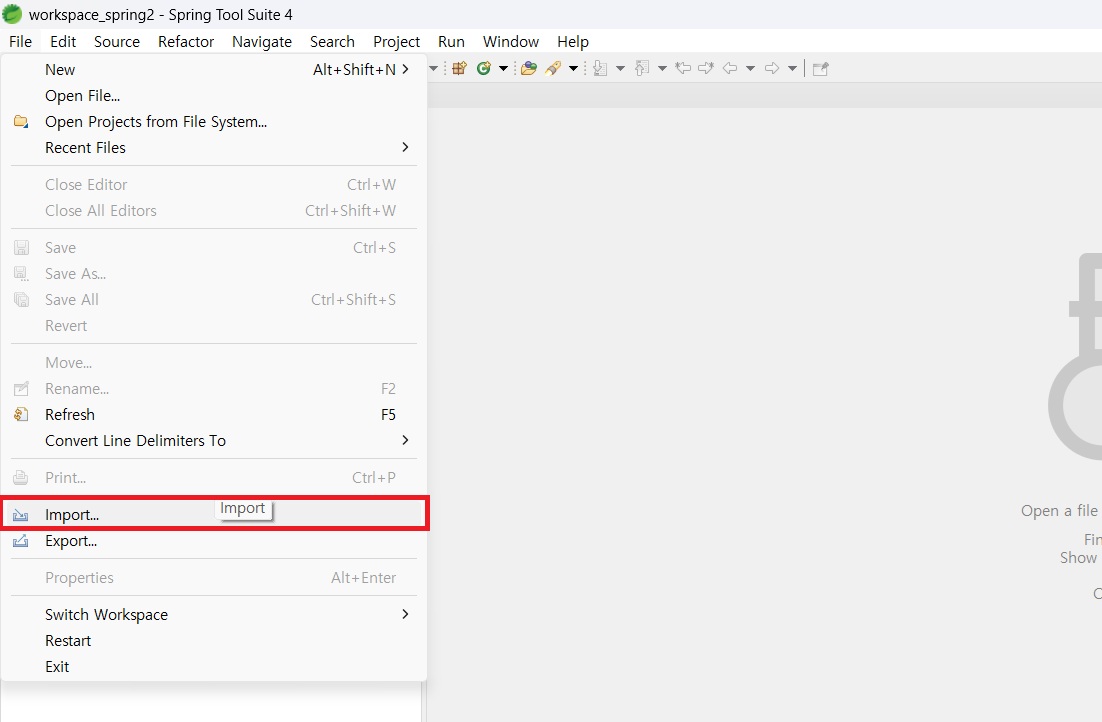1102x722 pixels.
Task: Choose Export... in the File menu
Action: tap(214, 541)
